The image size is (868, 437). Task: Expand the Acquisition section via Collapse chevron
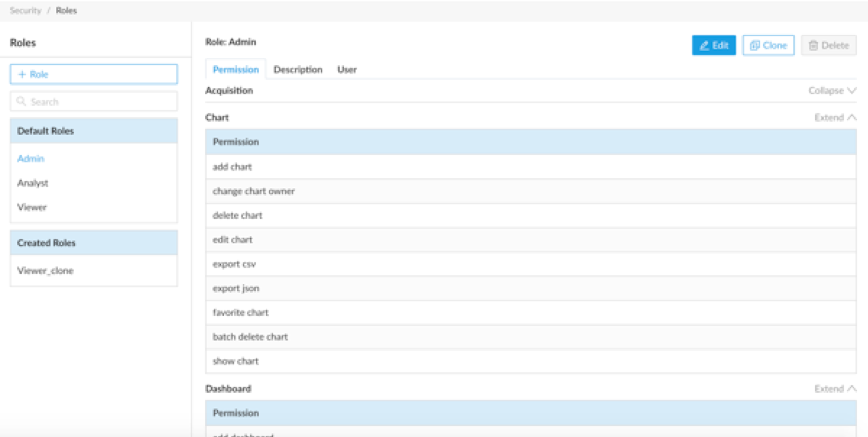pyautogui.click(x=851, y=90)
